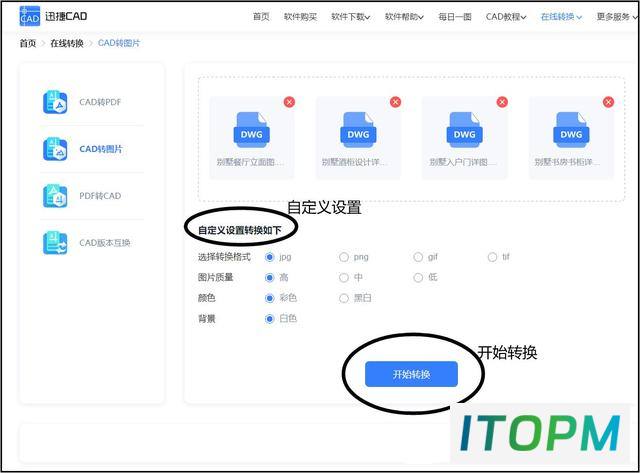Remove the 别墅书房书柜详 file
The height and width of the screenshot is (473, 640).
coord(609,102)
